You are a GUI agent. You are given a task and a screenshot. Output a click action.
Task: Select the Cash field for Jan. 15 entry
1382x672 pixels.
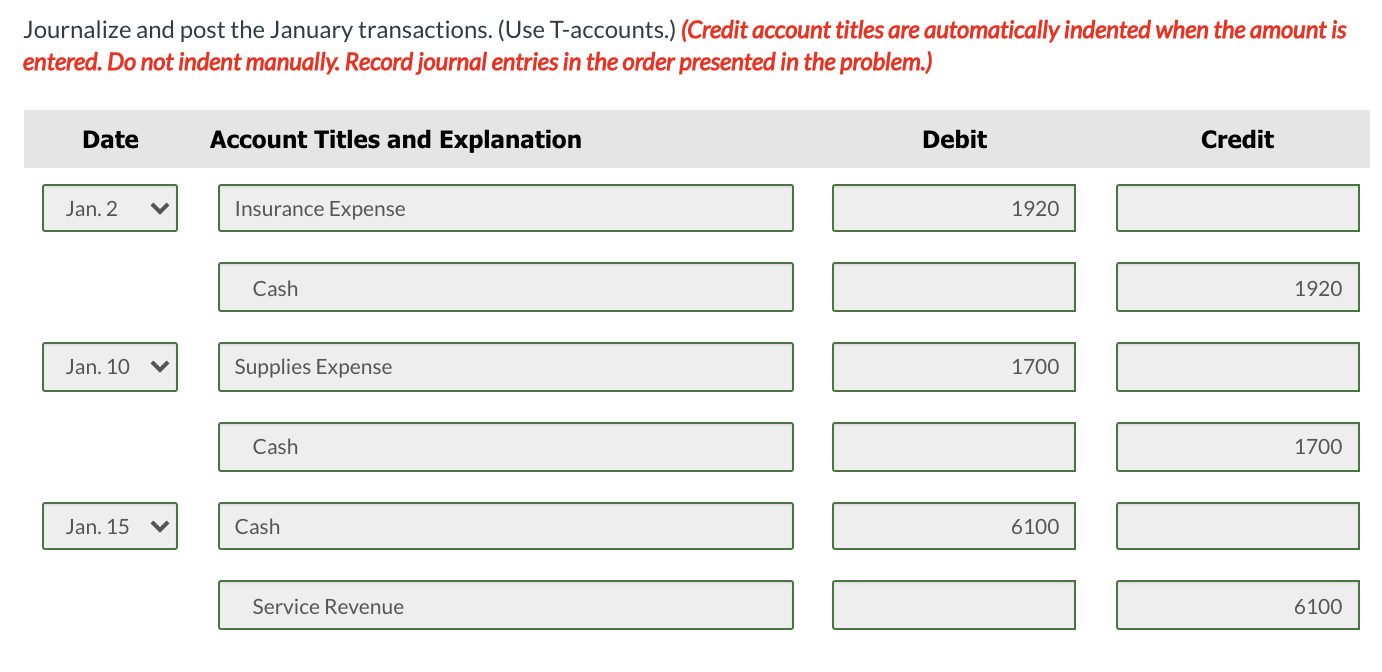(x=505, y=526)
